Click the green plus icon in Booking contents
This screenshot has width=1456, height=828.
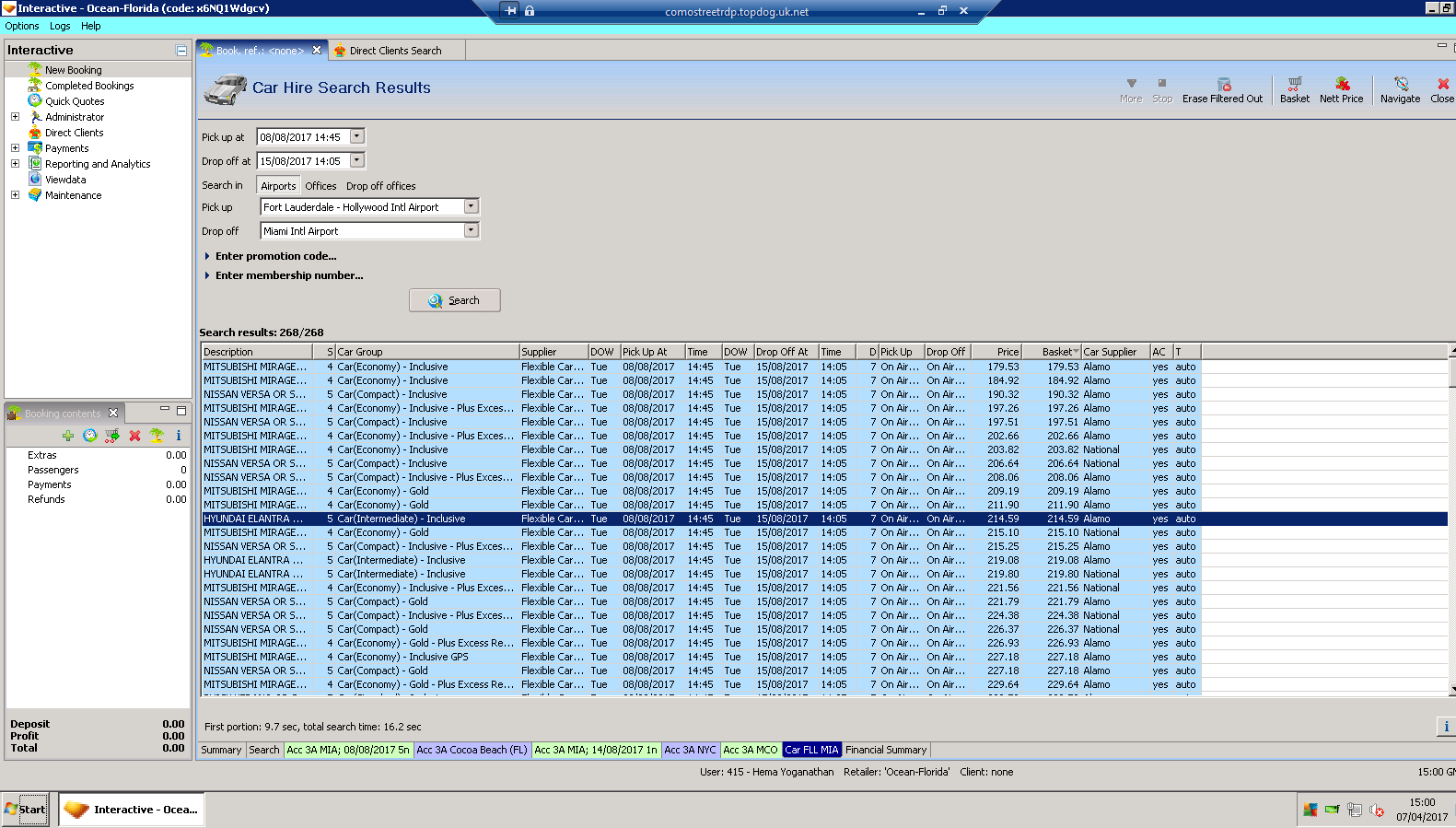68,436
